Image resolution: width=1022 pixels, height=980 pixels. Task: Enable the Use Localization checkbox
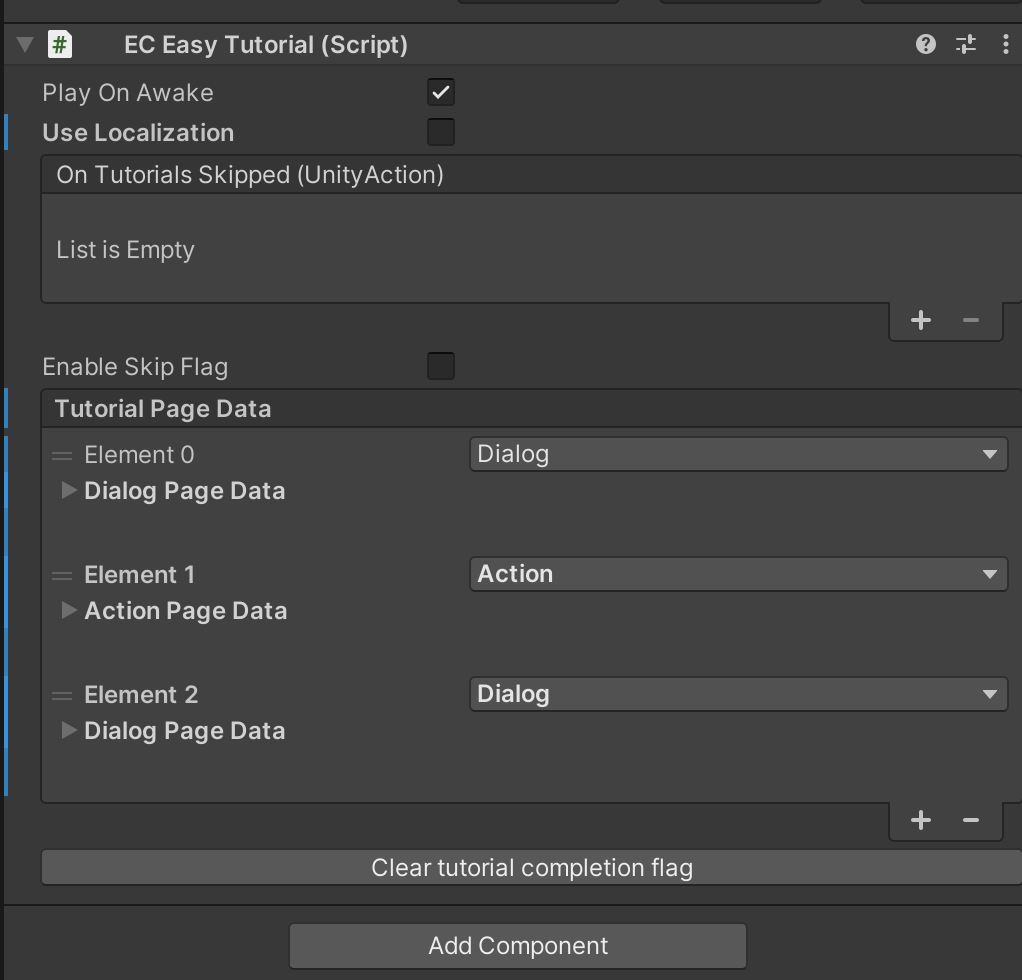tap(441, 132)
